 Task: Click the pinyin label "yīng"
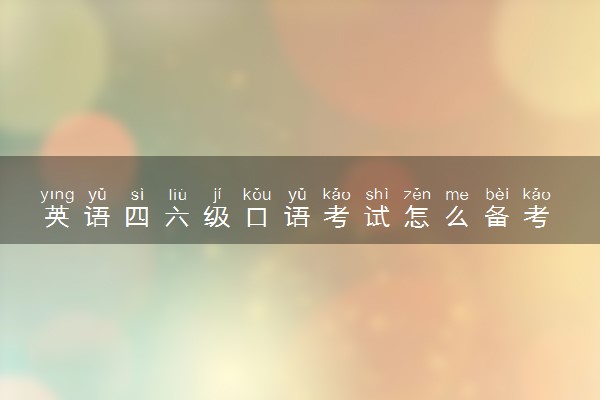[x=57, y=195]
